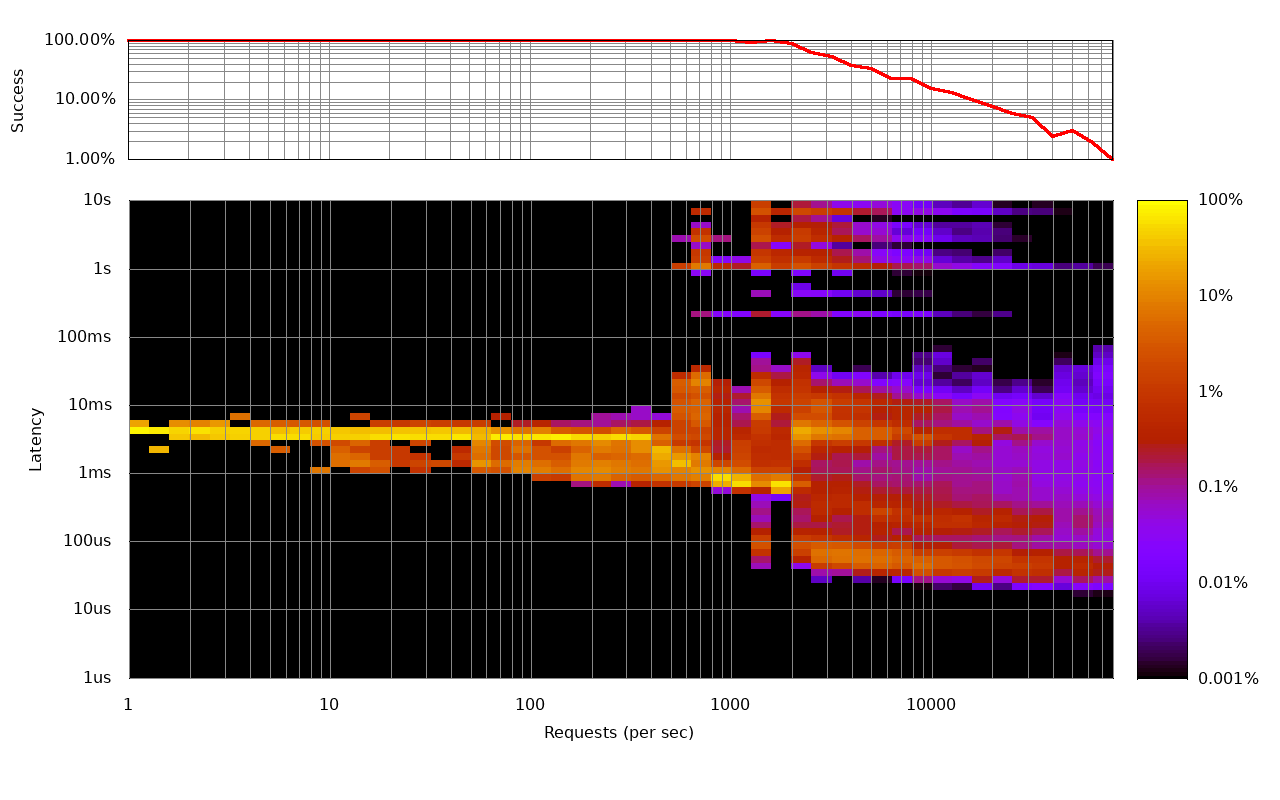Viewport: 1280px width, 800px height.
Task: Click the red success line's lower-right end
Action: tap(1110, 157)
